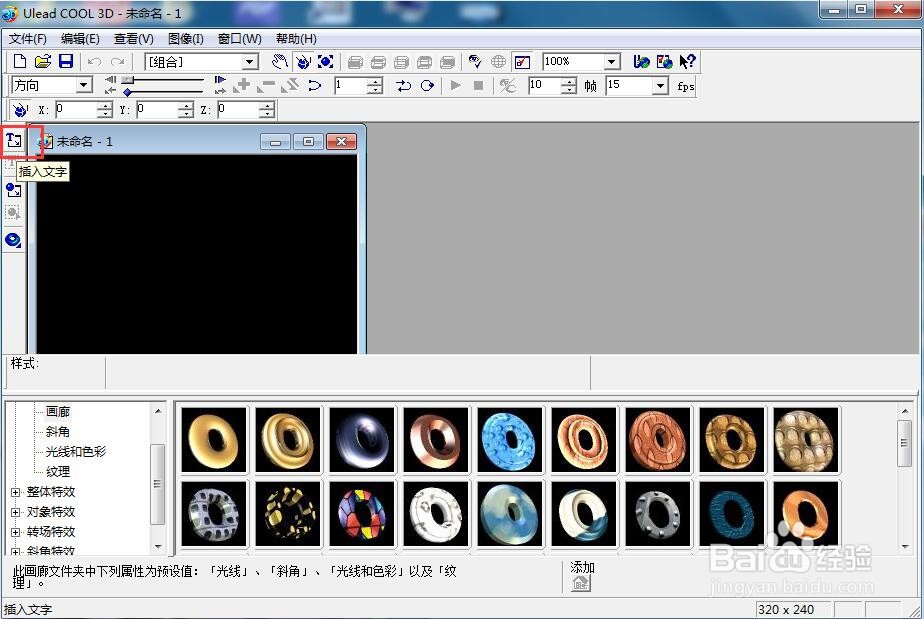
Task: Click the Add keyframe plus icon
Action: click(x=242, y=85)
